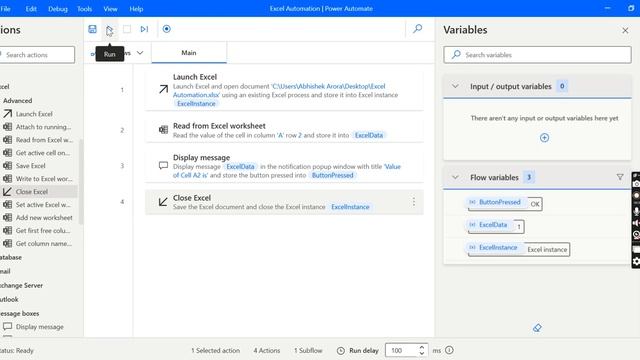Open the Debug menu
Screen dimensions: 640x360
click(58, 9)
